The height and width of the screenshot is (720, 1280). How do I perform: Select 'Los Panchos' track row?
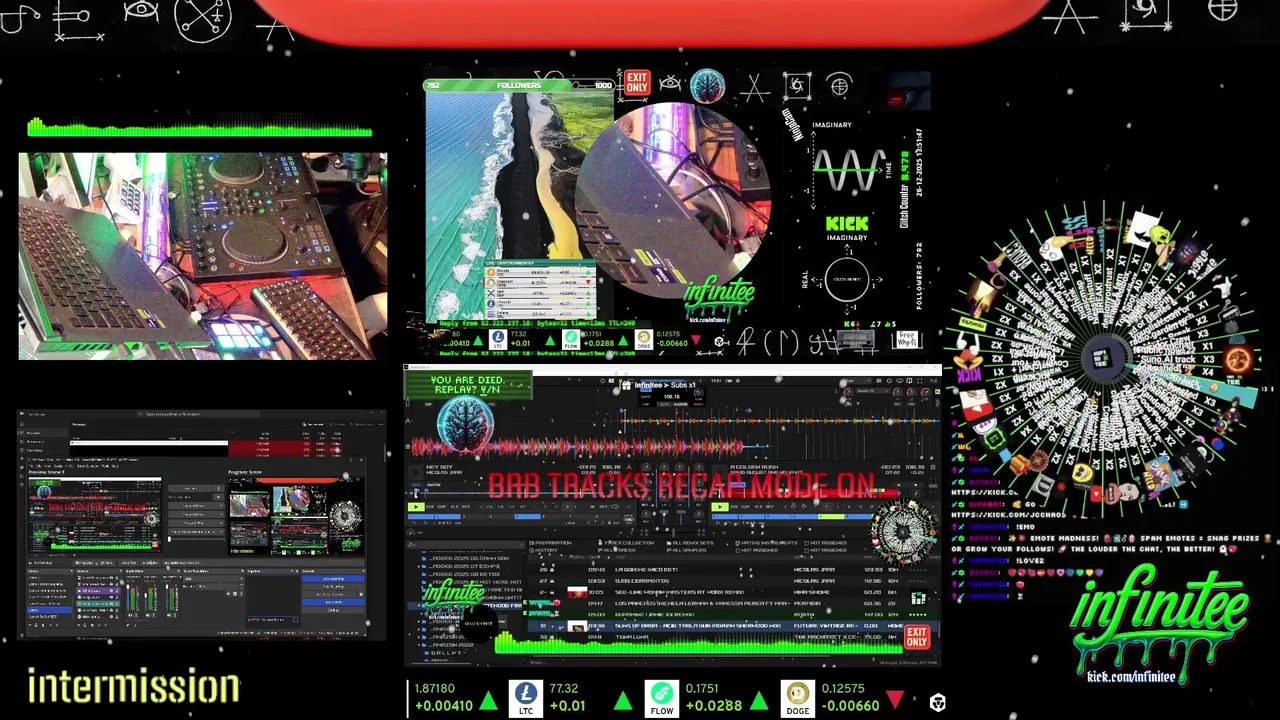coord(734,603)
